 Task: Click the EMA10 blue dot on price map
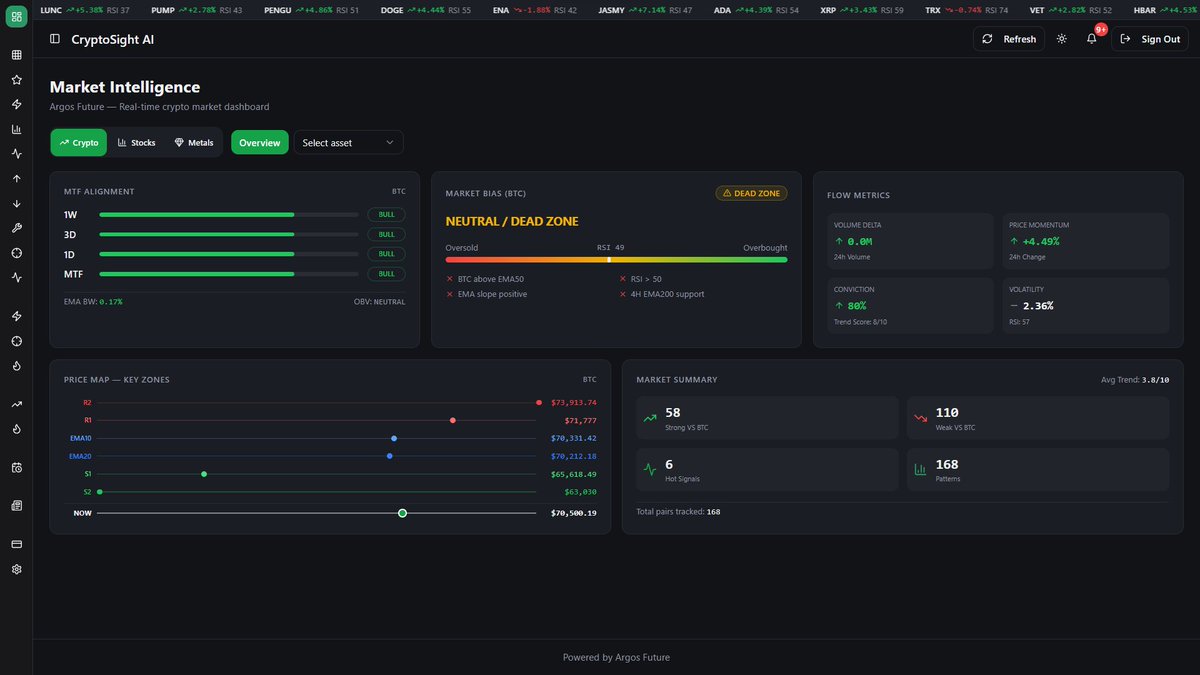394,438
